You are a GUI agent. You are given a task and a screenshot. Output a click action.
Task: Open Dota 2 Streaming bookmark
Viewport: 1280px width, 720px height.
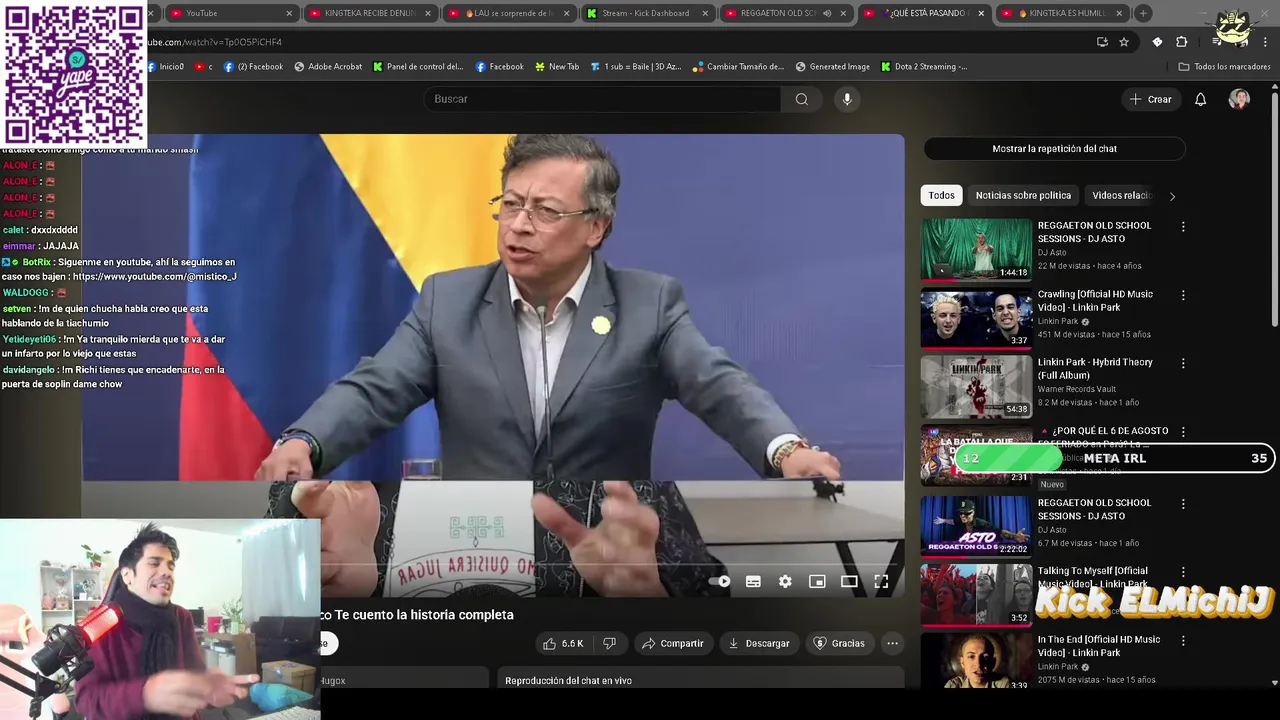924,67
